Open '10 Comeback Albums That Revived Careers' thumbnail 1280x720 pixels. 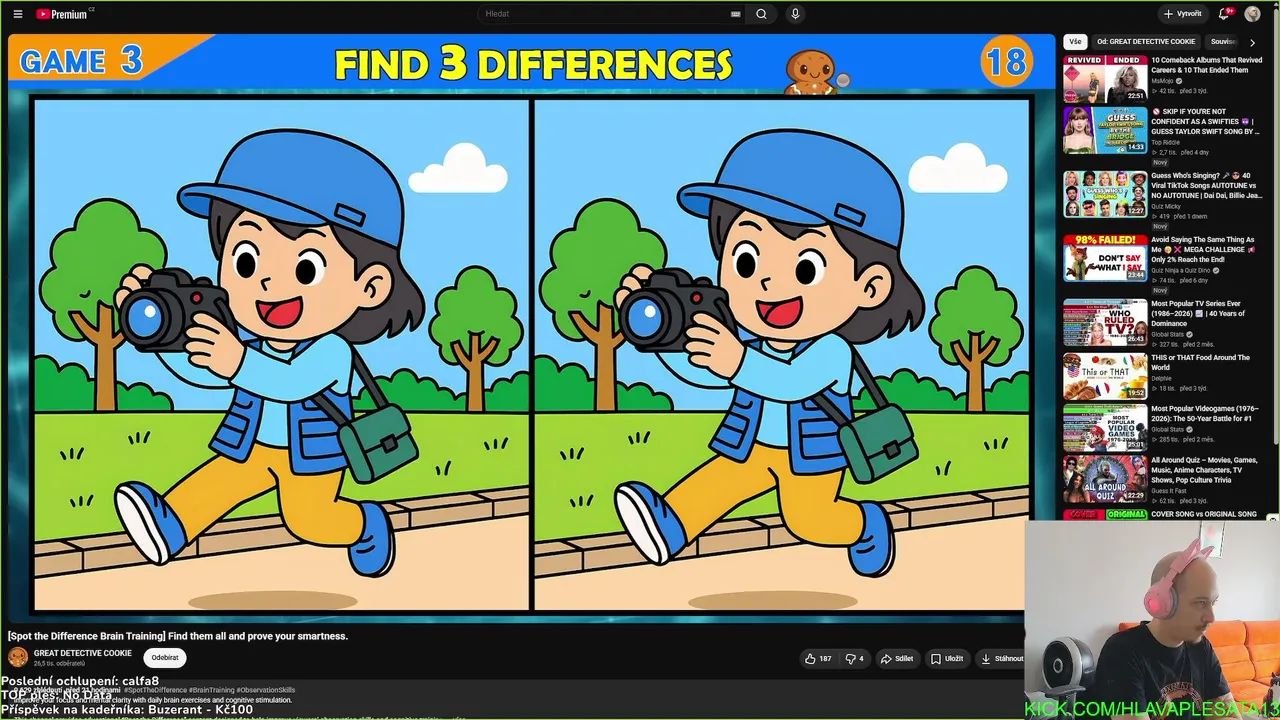(x=1105, y=79)
